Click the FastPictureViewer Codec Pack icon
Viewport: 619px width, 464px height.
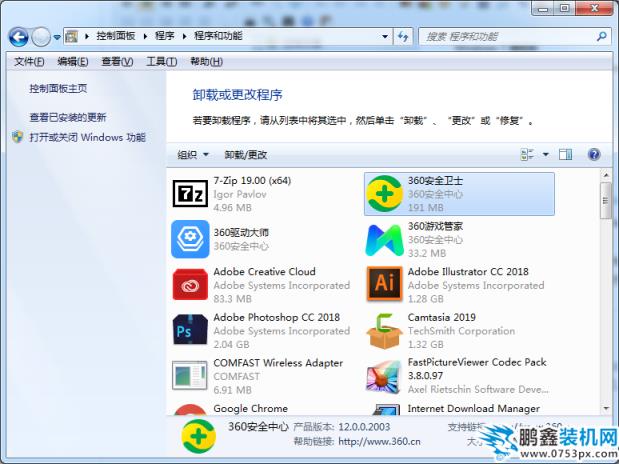click(383, 377)
